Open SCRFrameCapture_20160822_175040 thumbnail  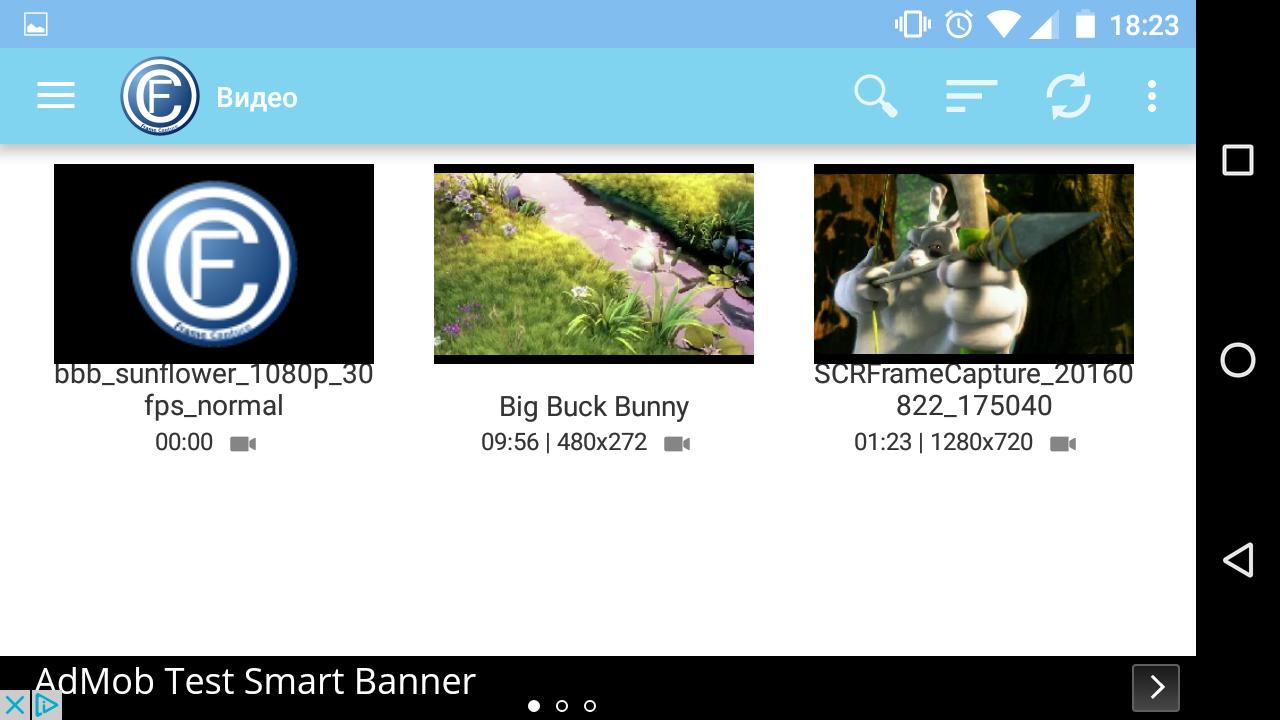coord(974,264)
